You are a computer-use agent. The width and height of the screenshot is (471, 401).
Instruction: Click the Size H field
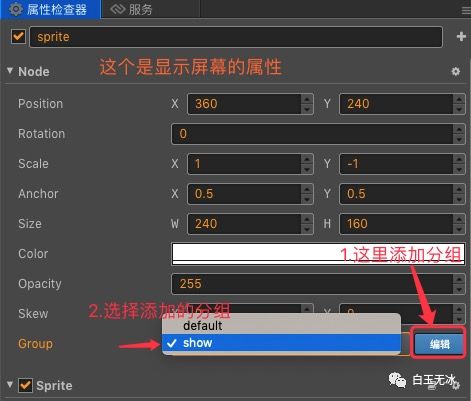pos(396,224)
